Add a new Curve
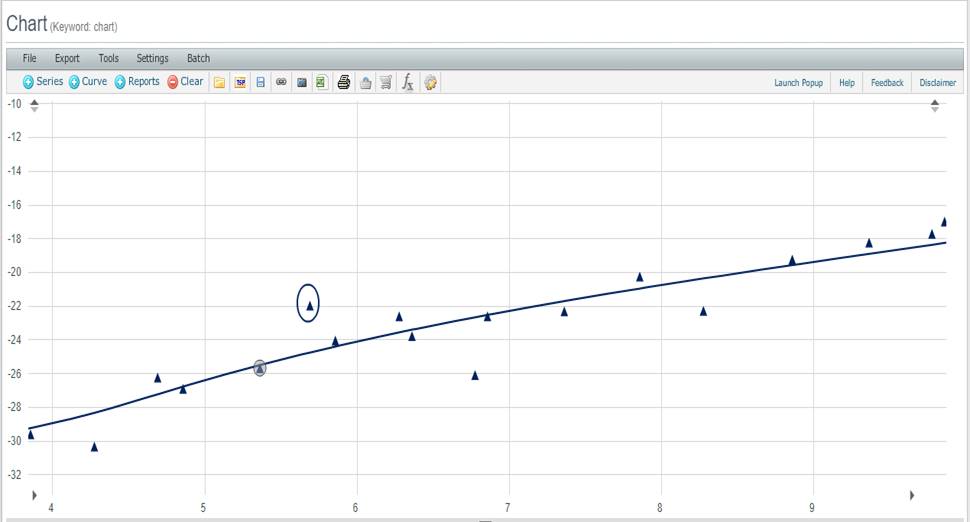 (88, 82)
